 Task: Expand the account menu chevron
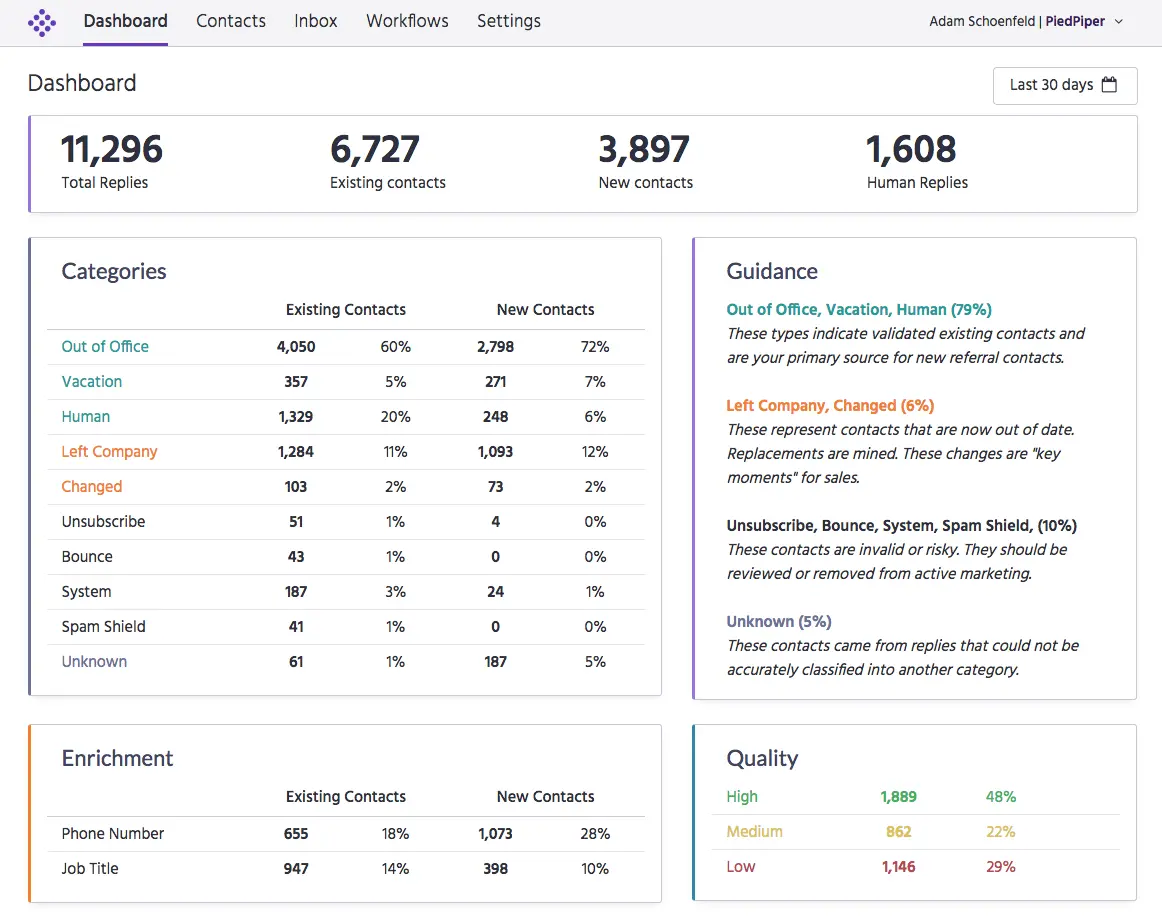1119,22
